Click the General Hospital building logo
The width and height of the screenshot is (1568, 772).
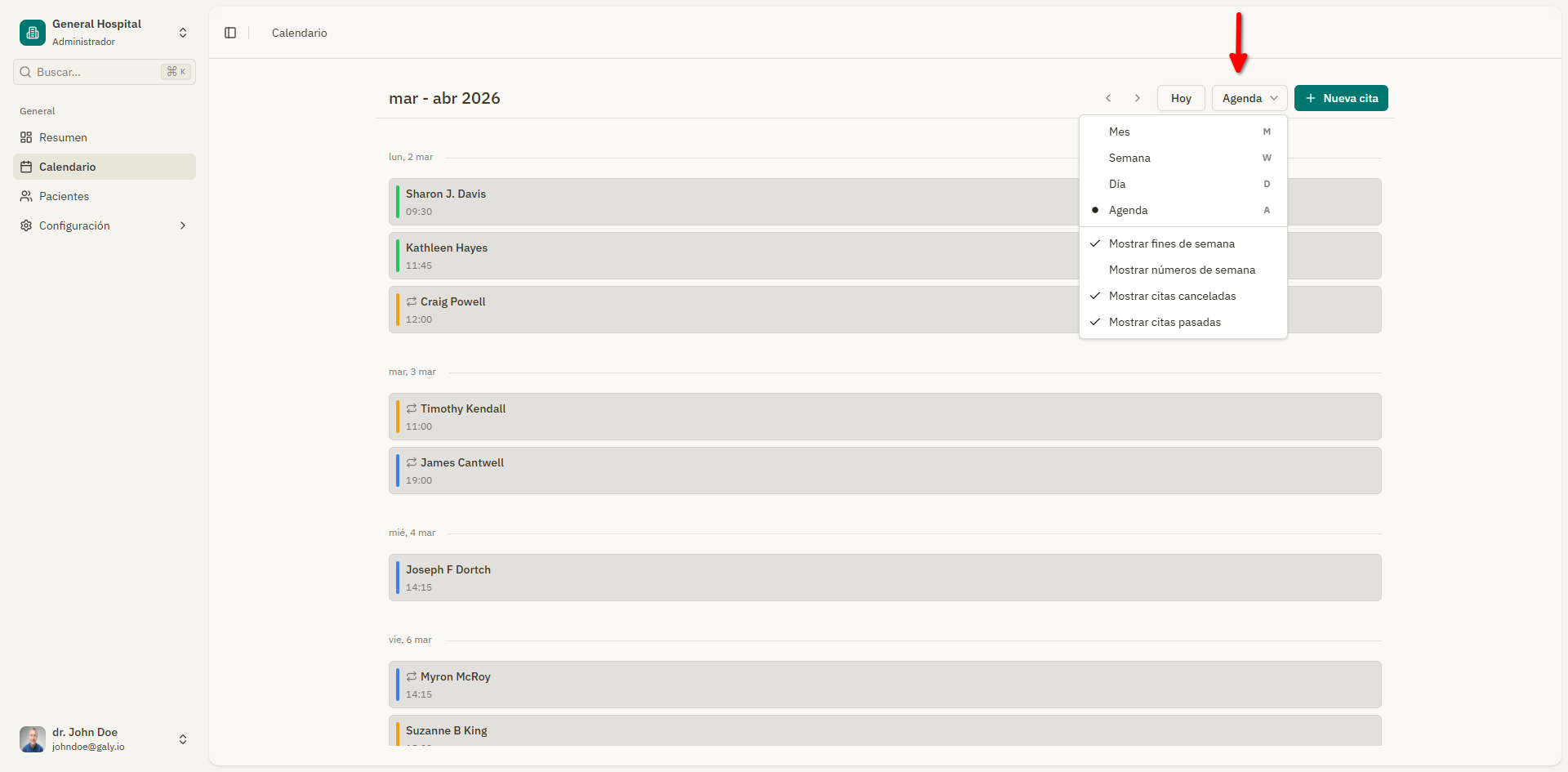tap(32, 33)
